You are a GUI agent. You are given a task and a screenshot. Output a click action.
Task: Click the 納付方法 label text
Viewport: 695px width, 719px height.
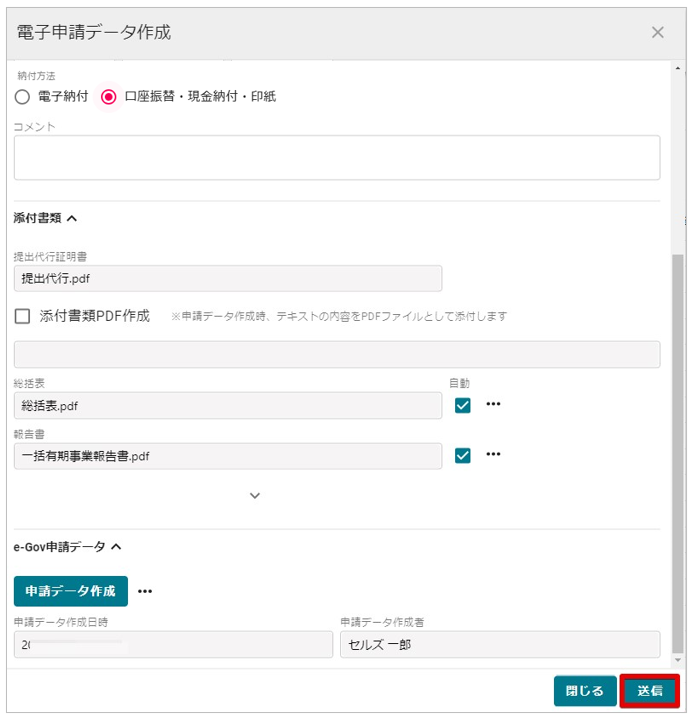(36, 76)
